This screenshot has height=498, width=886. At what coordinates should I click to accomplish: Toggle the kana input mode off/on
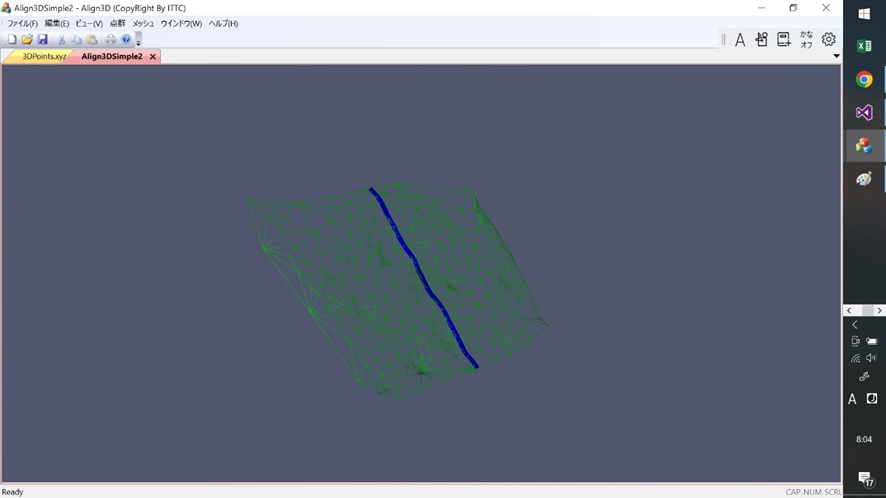pyautogui.click(x=806, y=40)
